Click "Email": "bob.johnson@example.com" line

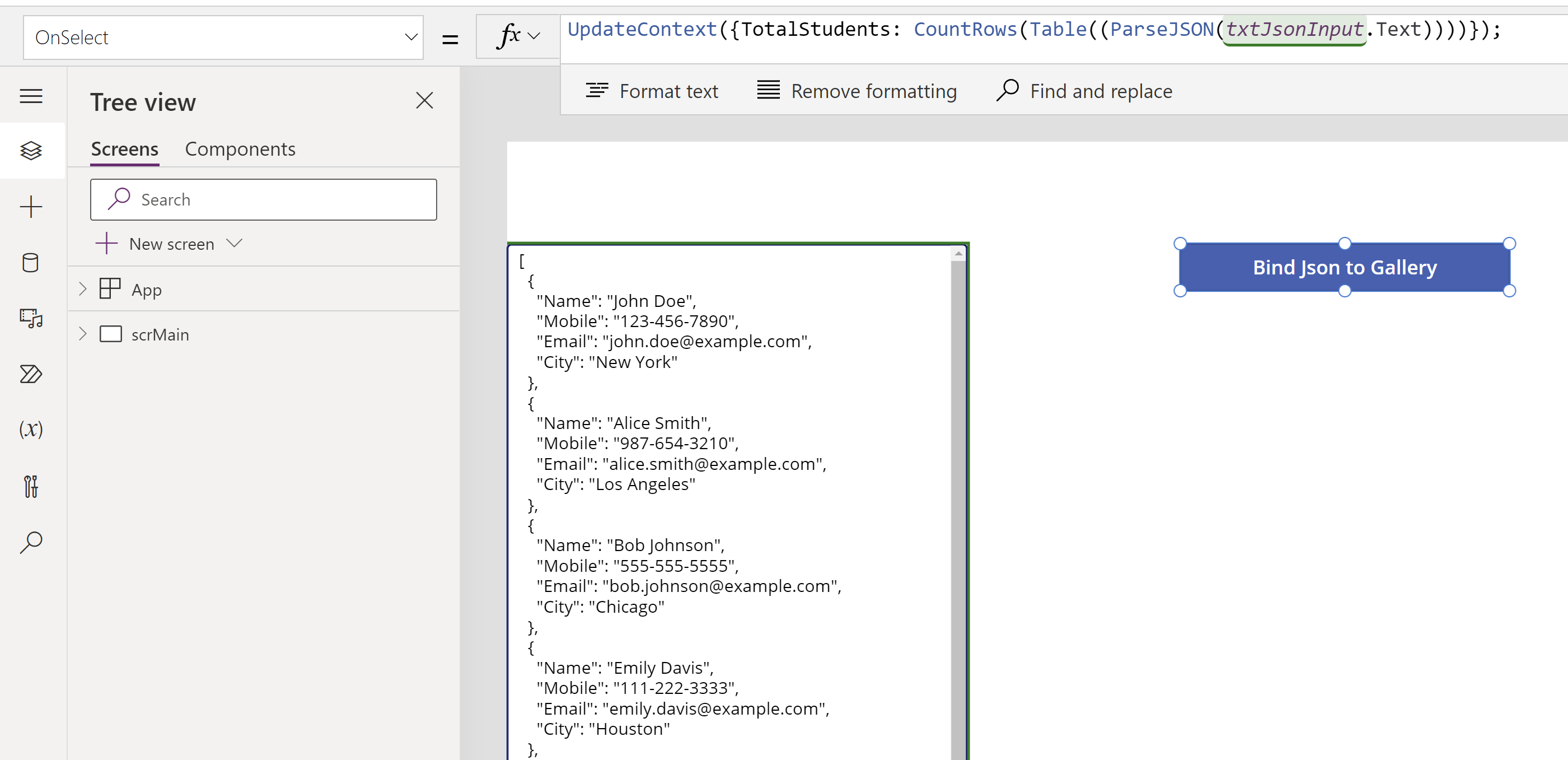[x=689, y=586]
